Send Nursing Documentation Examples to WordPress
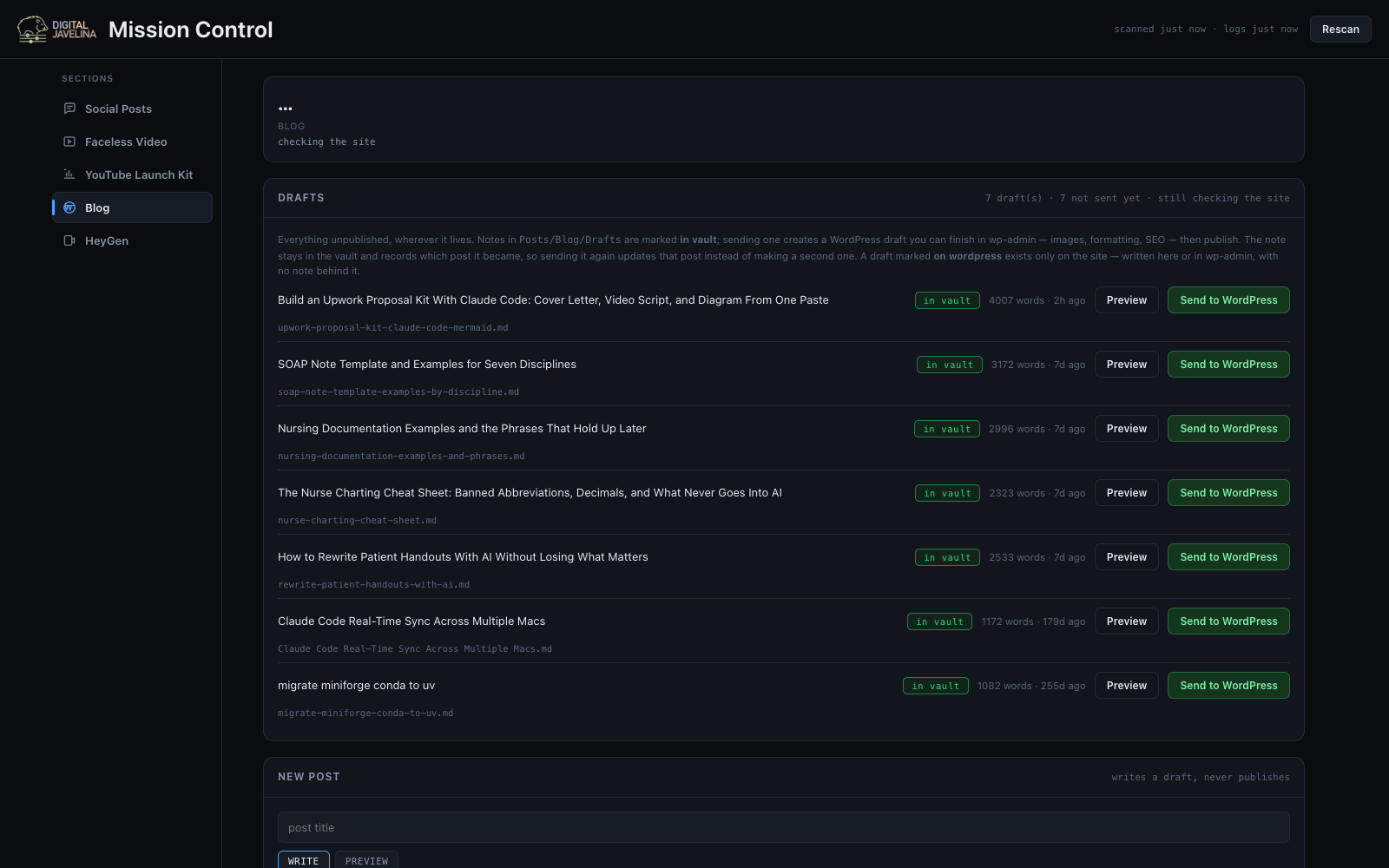 click(x=1228, y=429)
